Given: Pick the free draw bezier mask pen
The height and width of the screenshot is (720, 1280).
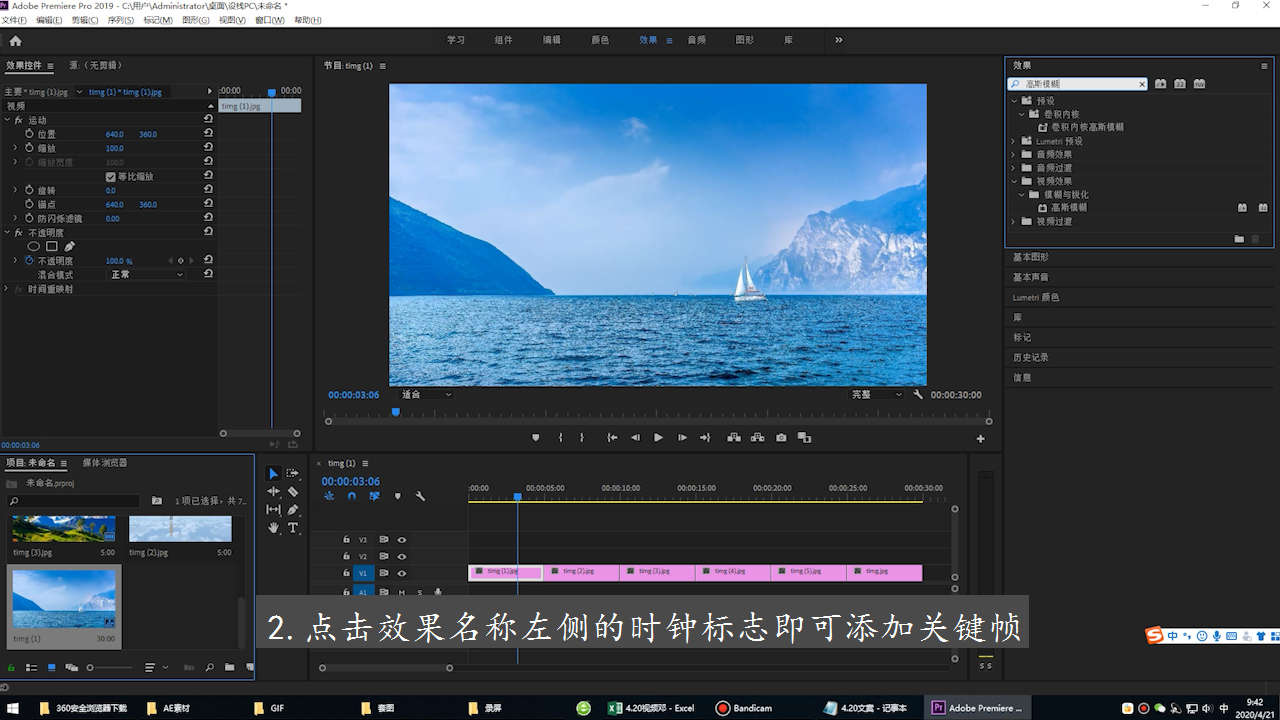Looking at the screenshot, I should (x=70, y=246).
